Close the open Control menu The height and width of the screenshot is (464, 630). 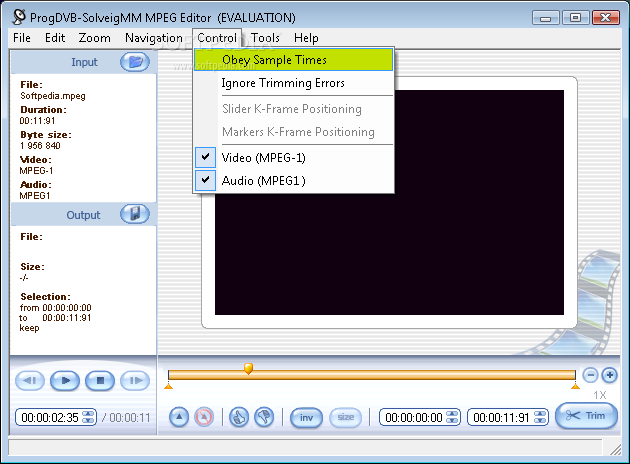217,38
